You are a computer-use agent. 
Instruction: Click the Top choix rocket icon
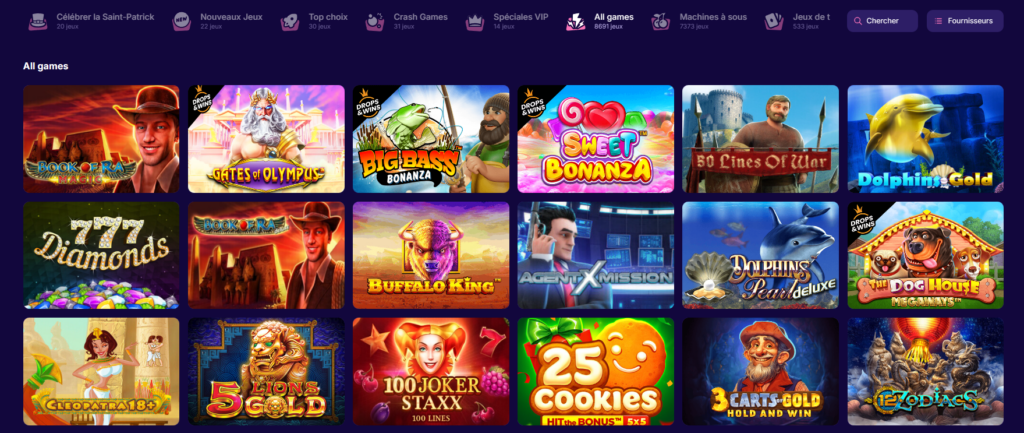pyautogui.click(x=290, y=22)
